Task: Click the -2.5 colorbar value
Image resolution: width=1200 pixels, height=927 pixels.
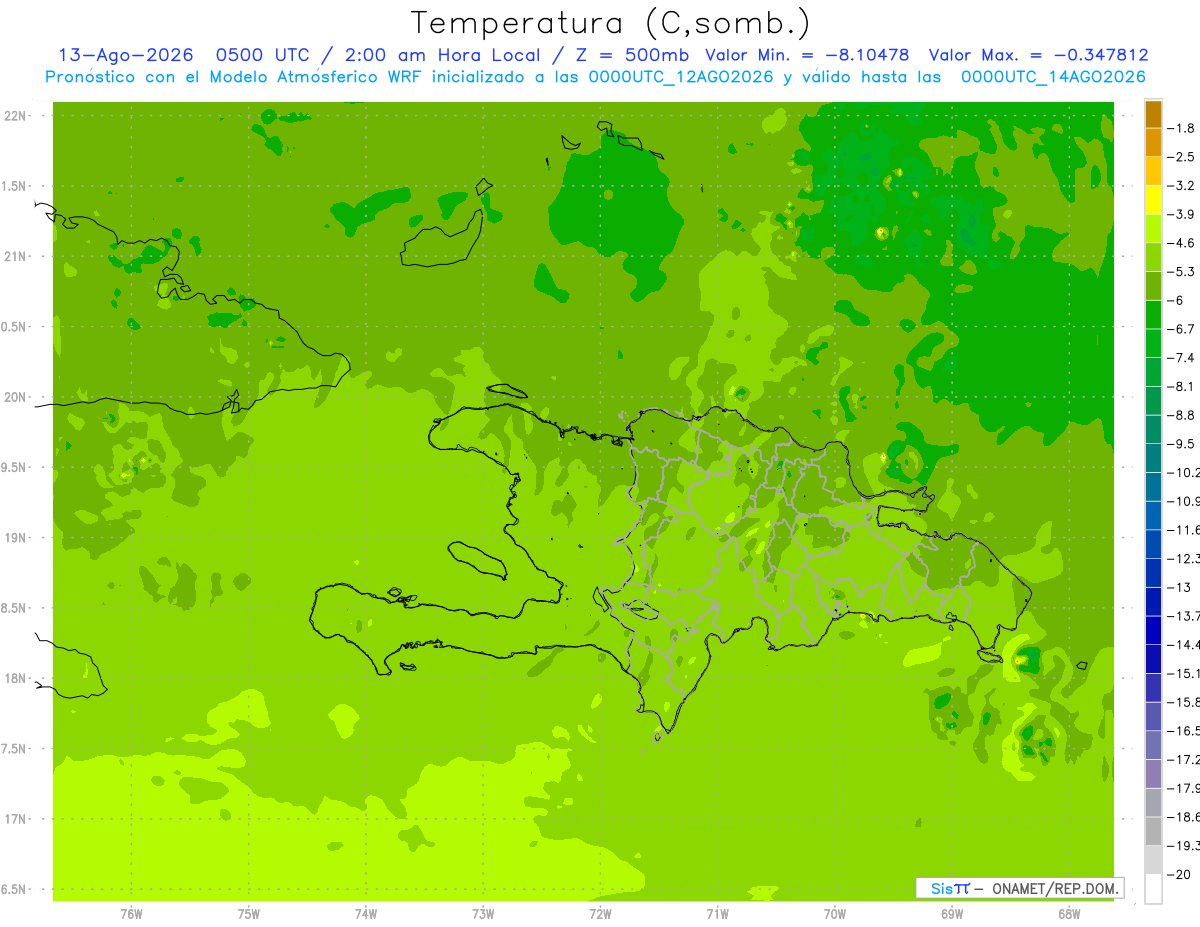Action: pos(1181,157)
